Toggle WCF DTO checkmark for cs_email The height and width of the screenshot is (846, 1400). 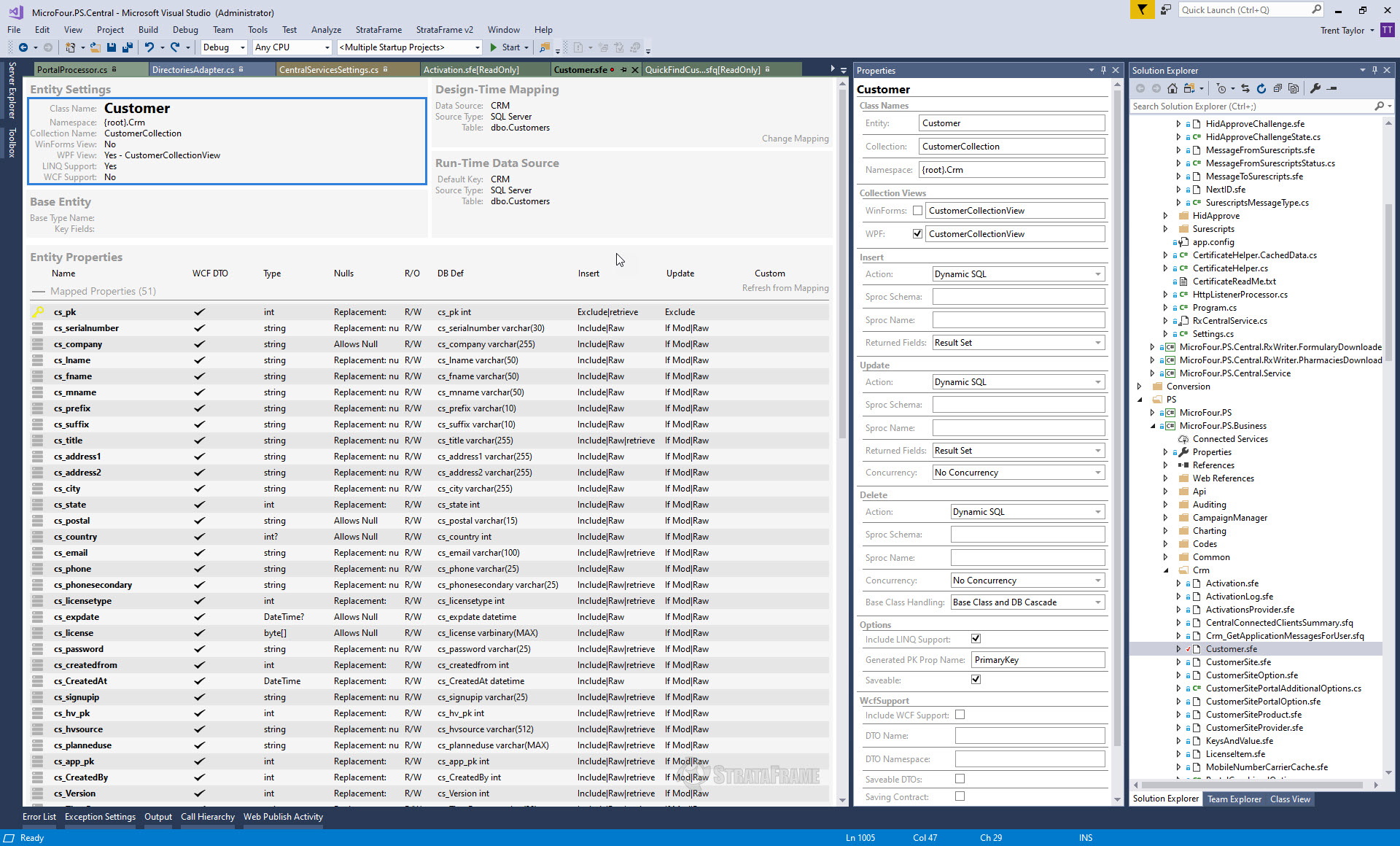pyautogui.click(x=199, y=553)
